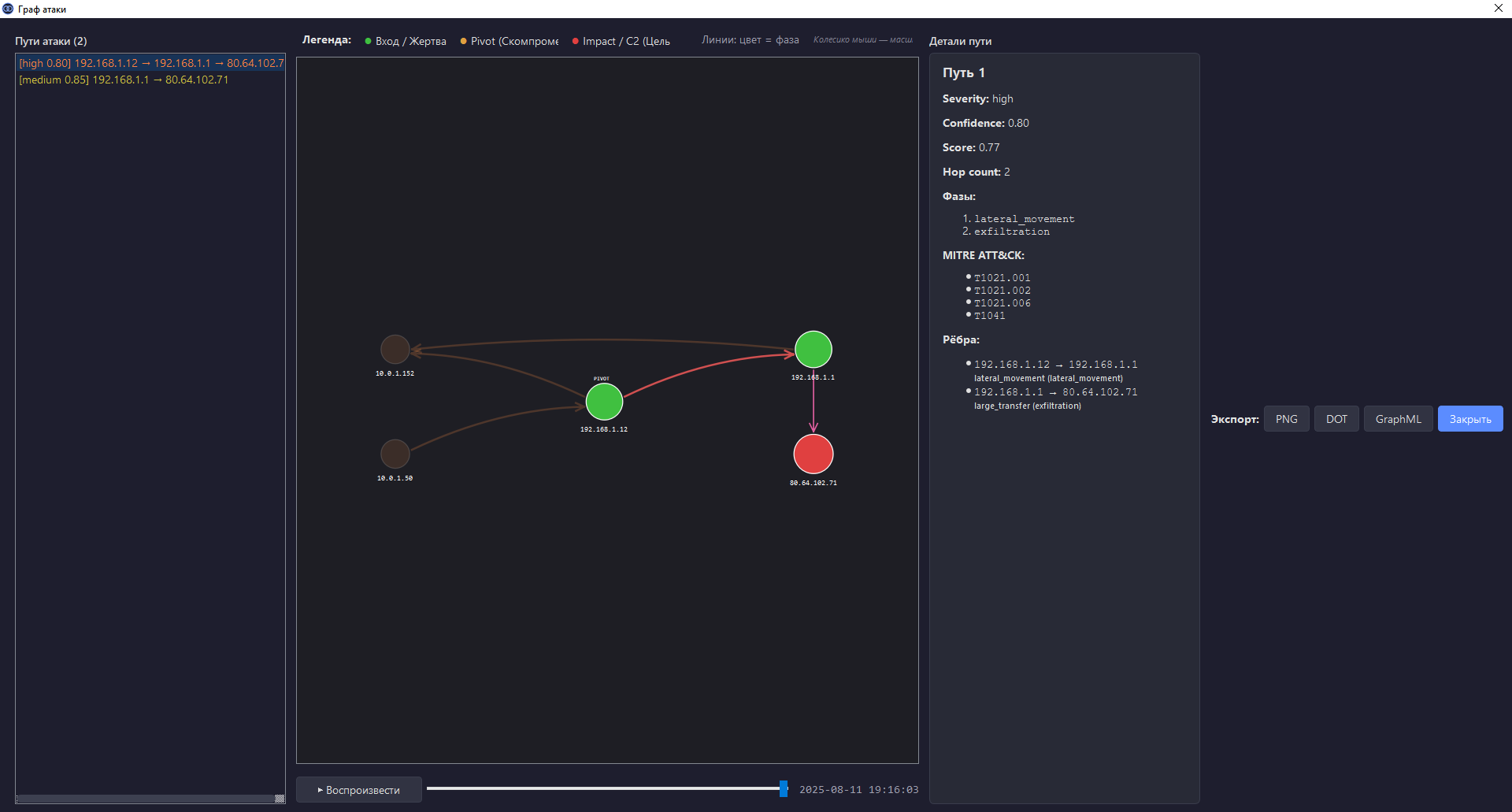Click the Confidence: 0.80 value
The image size is (1512, 812).
[x=1018, y=123]
